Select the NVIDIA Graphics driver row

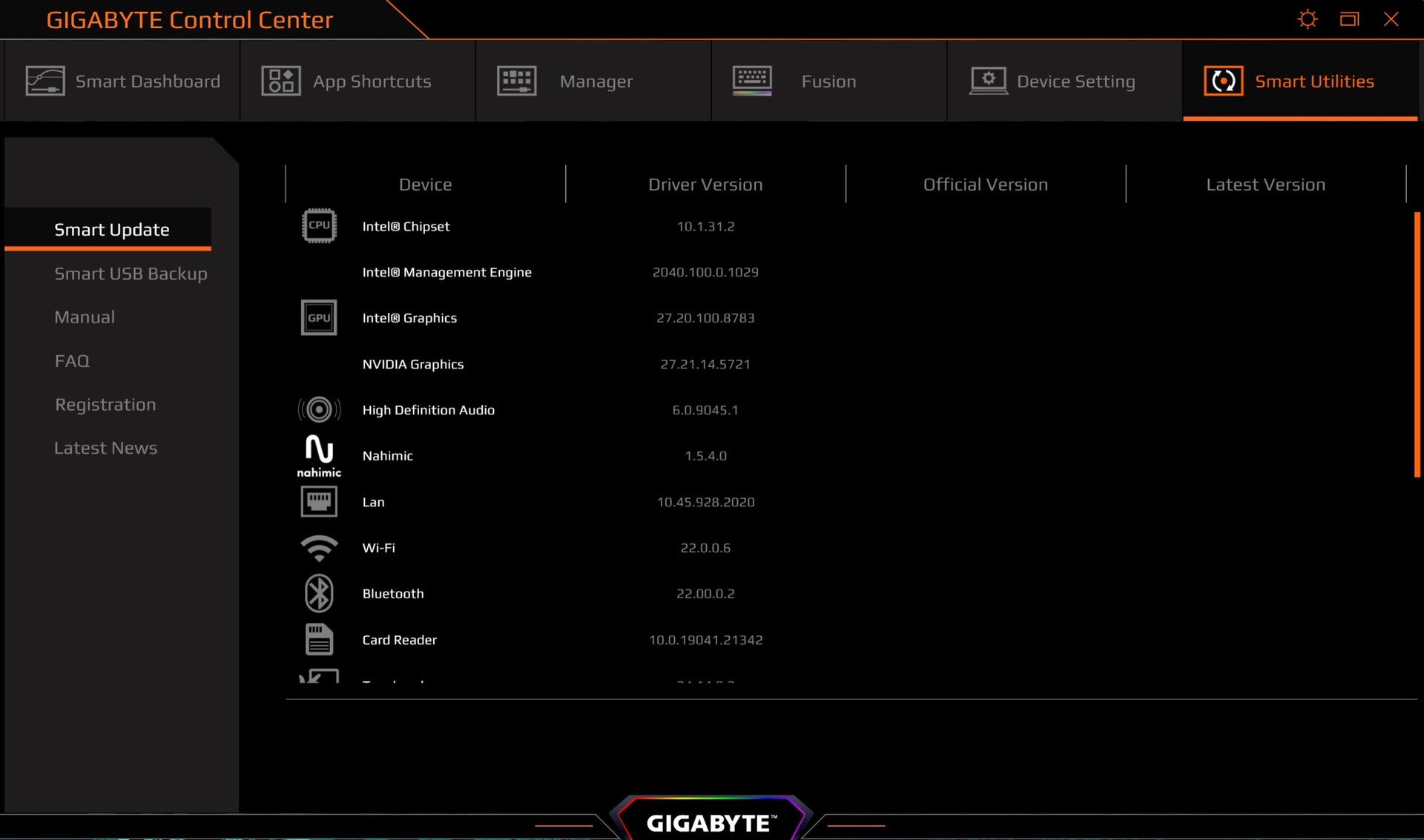tap(413, 364)
